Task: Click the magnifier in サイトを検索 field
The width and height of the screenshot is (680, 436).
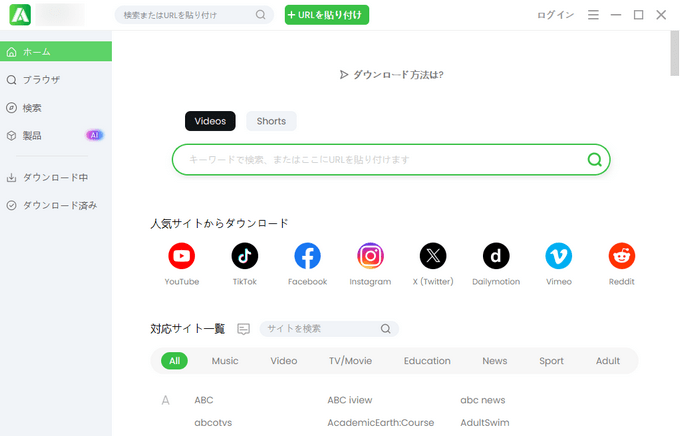Action: 385,329
